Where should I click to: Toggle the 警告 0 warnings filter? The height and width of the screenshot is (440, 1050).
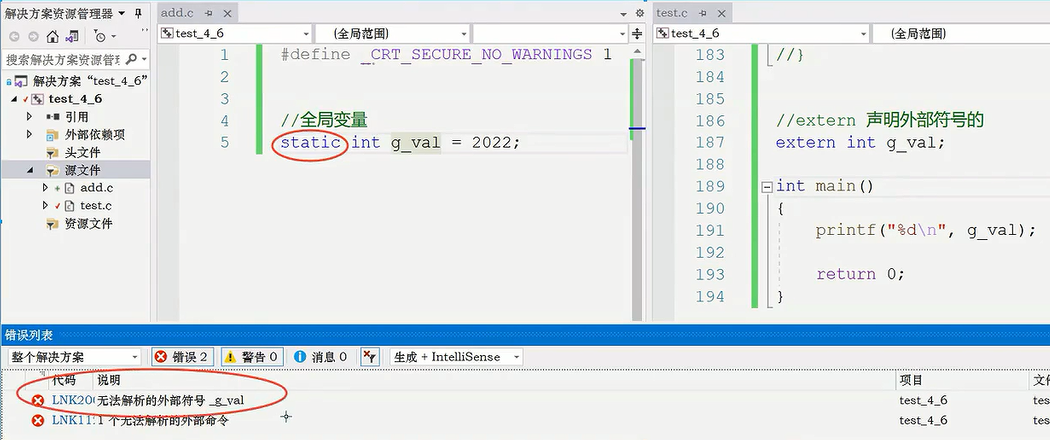[252, 357]
